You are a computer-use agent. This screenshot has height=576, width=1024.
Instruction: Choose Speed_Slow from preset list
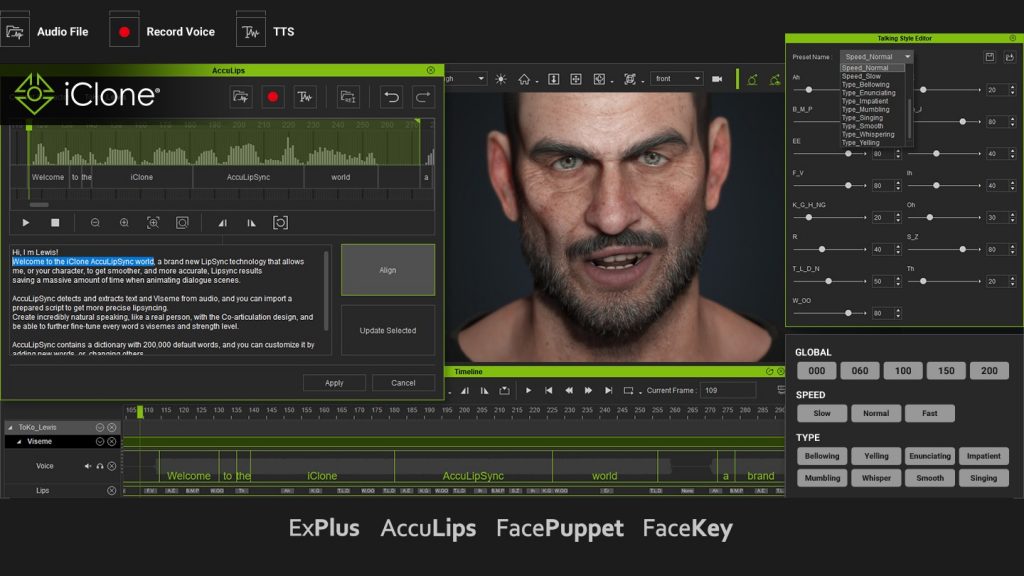point(861,76)
